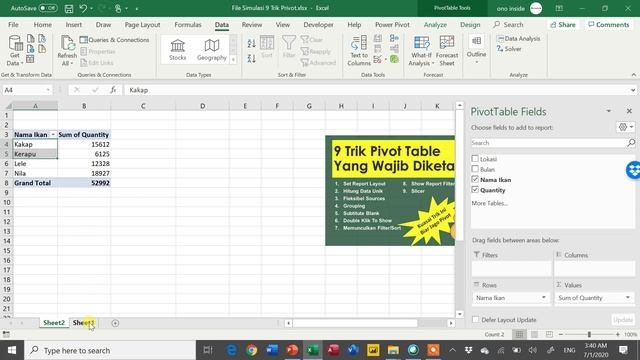Select the Grand Total cell
Image resolution: width=640 pixels, height=360 pixels.
[36, 183]
